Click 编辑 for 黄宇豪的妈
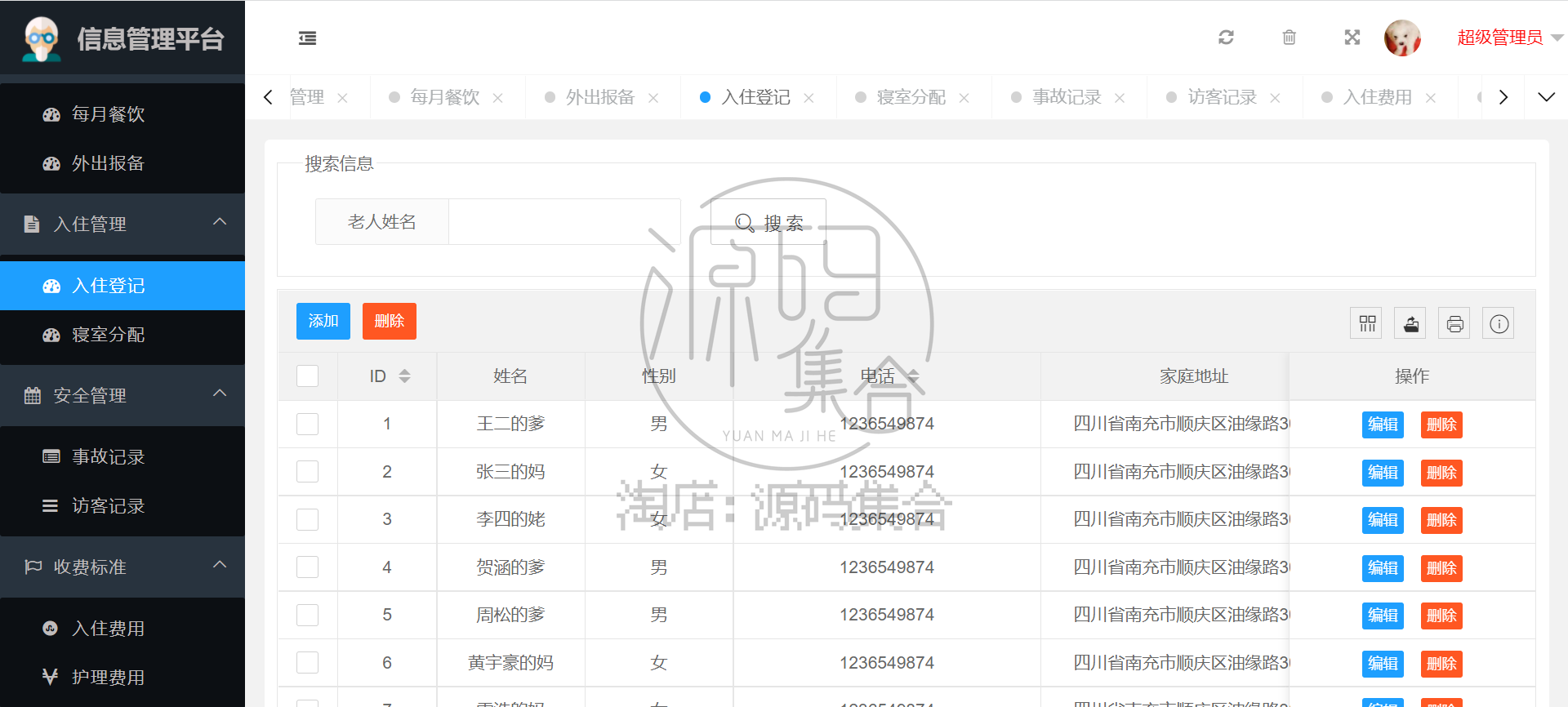 [1383, 664]
